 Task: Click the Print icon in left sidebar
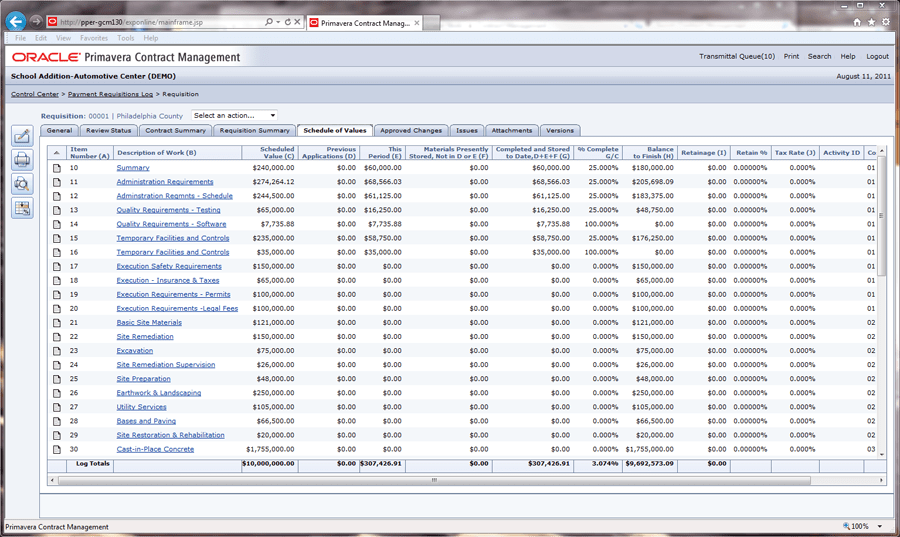pyautogui.click(x=22, y=159)
